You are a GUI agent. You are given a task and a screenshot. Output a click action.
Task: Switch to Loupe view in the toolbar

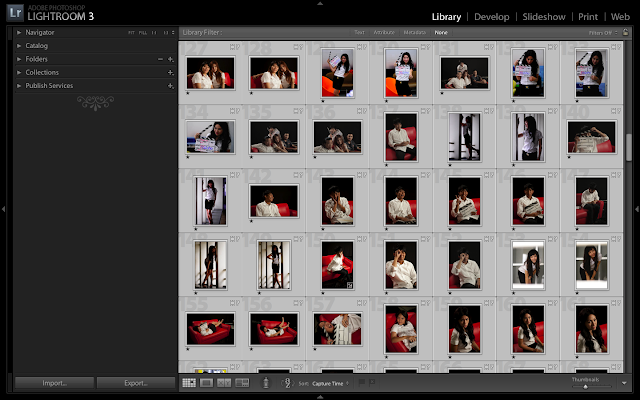tap(206, 383)
